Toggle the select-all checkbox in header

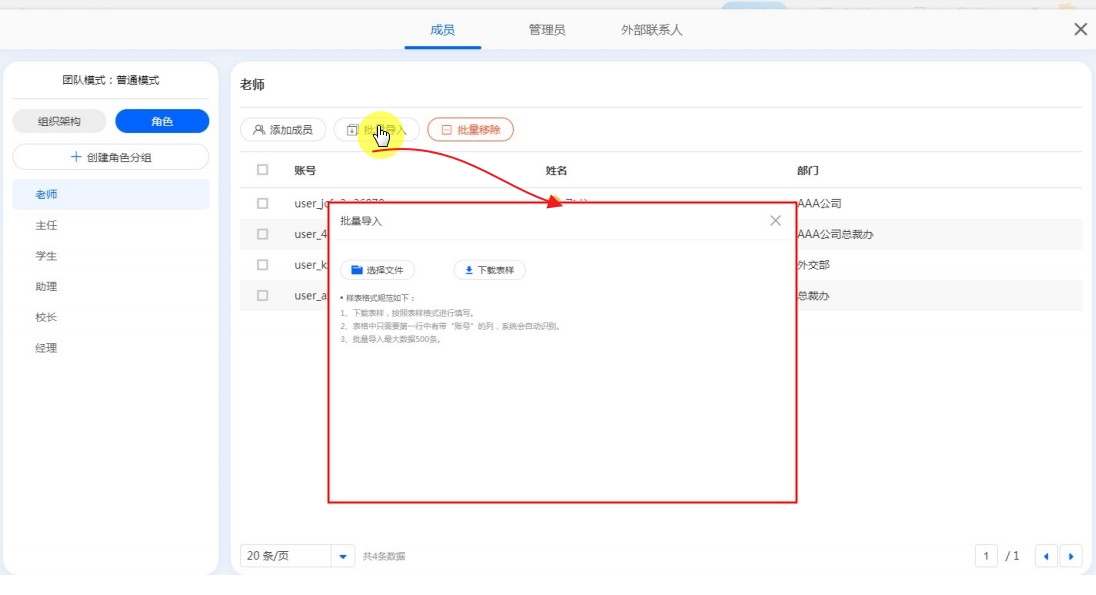(x=263, y=170)
